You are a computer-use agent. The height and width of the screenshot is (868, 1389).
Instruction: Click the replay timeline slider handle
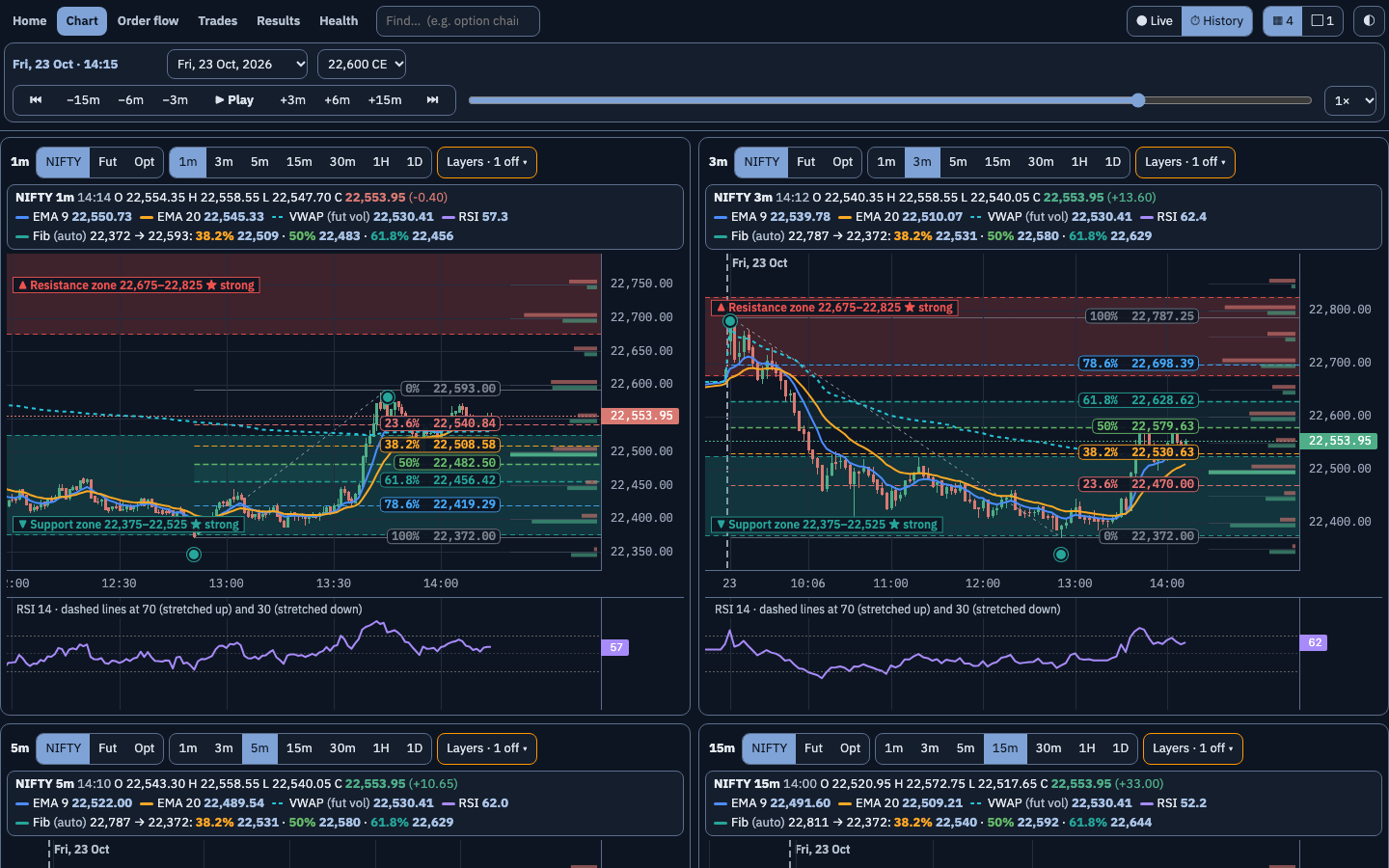click(1138, 100)
